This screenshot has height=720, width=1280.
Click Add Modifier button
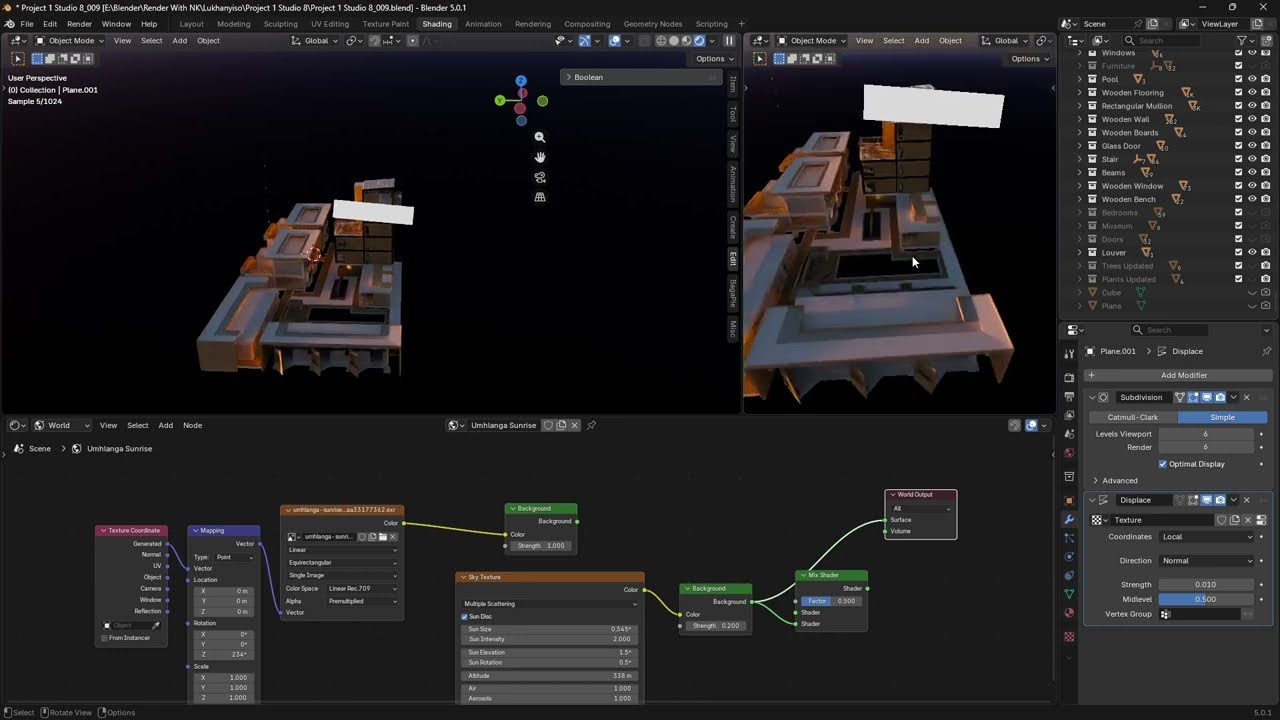[x=1179, y=375]
